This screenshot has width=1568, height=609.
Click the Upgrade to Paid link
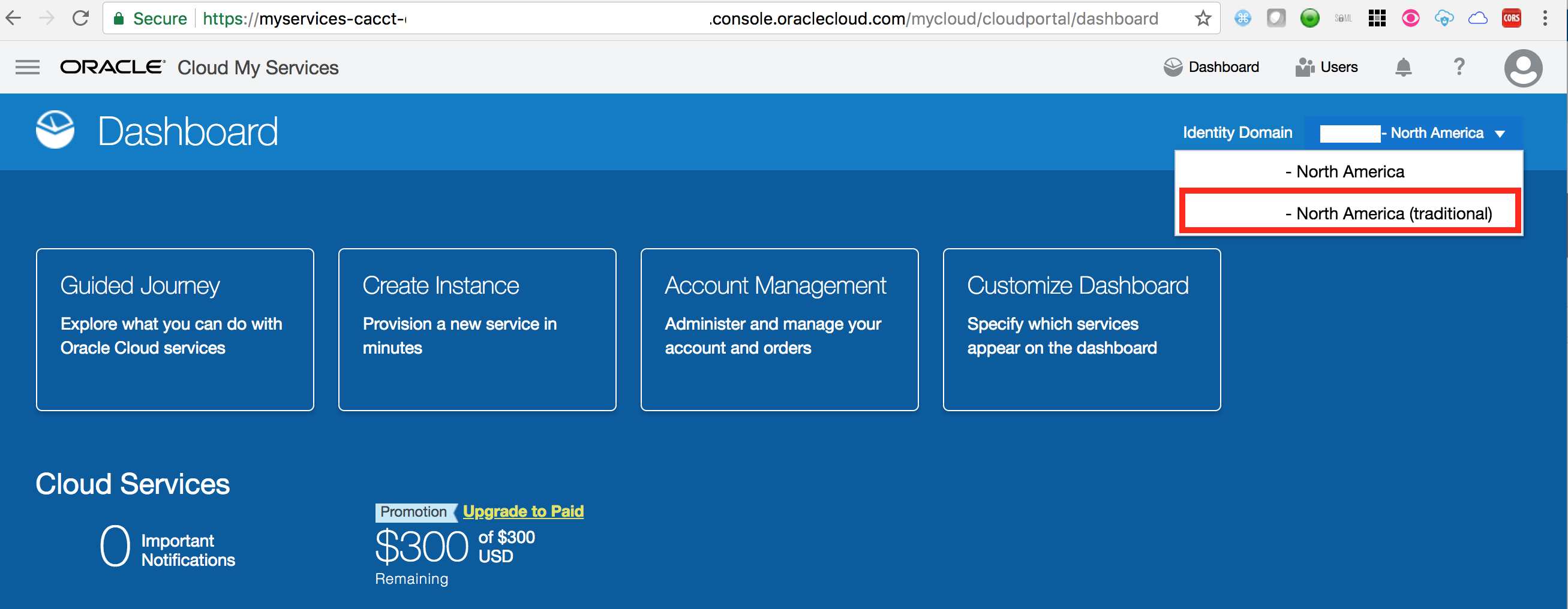pyautogui.click(x=523, y=512)
